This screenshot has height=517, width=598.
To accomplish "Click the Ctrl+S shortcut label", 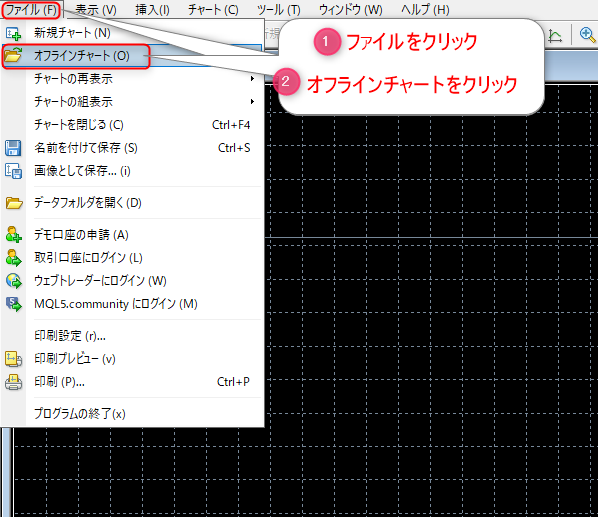I will (x=234, y=148).
